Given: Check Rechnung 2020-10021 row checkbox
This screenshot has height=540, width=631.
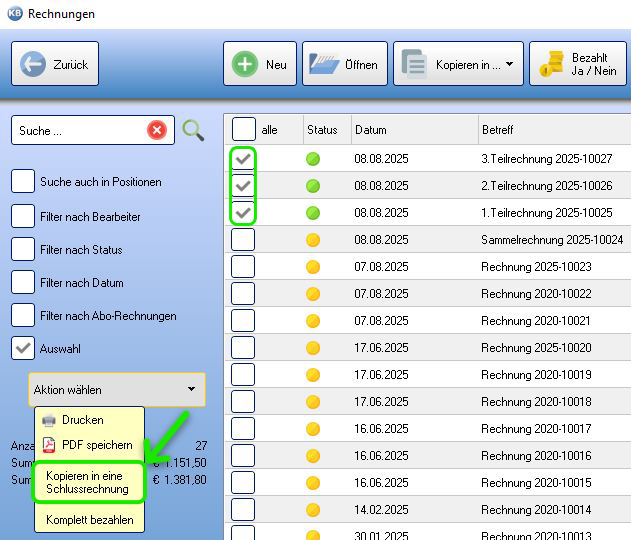Looking at the screenshot, I should pos(243,320).
